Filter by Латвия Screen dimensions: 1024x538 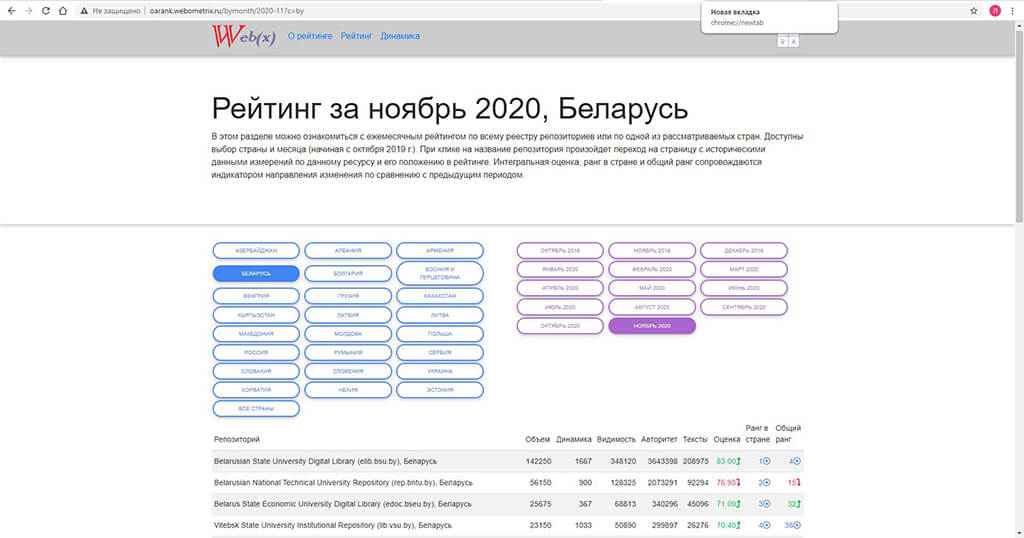(348, 315)
